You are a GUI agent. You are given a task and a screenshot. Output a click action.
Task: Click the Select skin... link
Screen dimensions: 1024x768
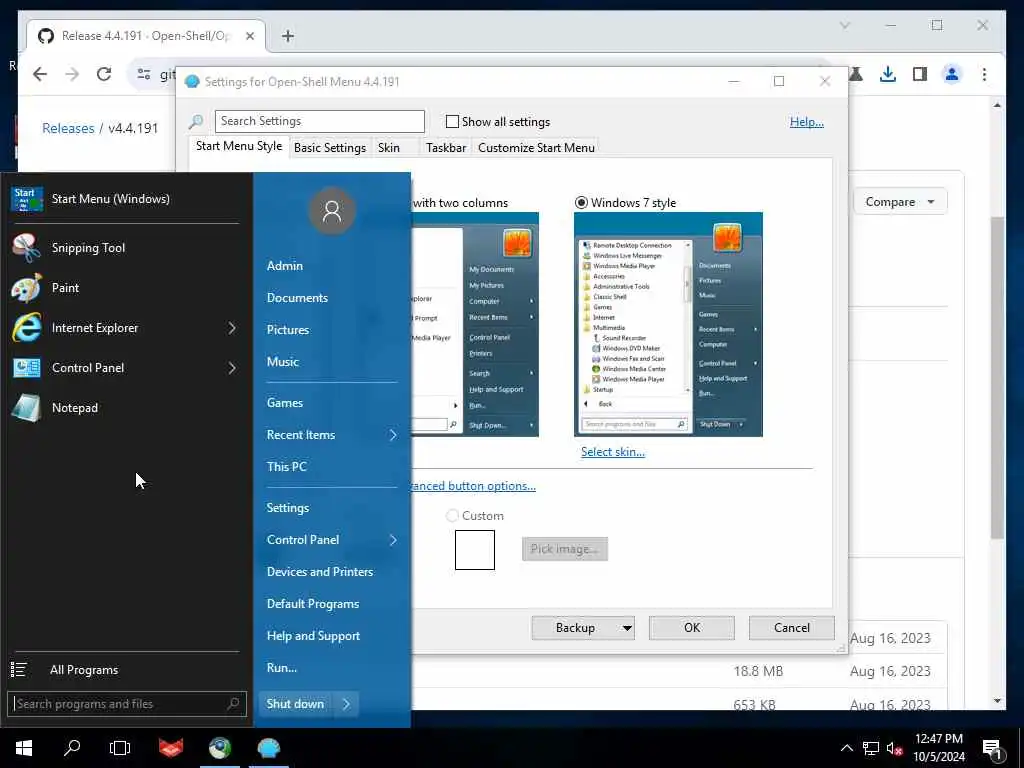(613, 452)
